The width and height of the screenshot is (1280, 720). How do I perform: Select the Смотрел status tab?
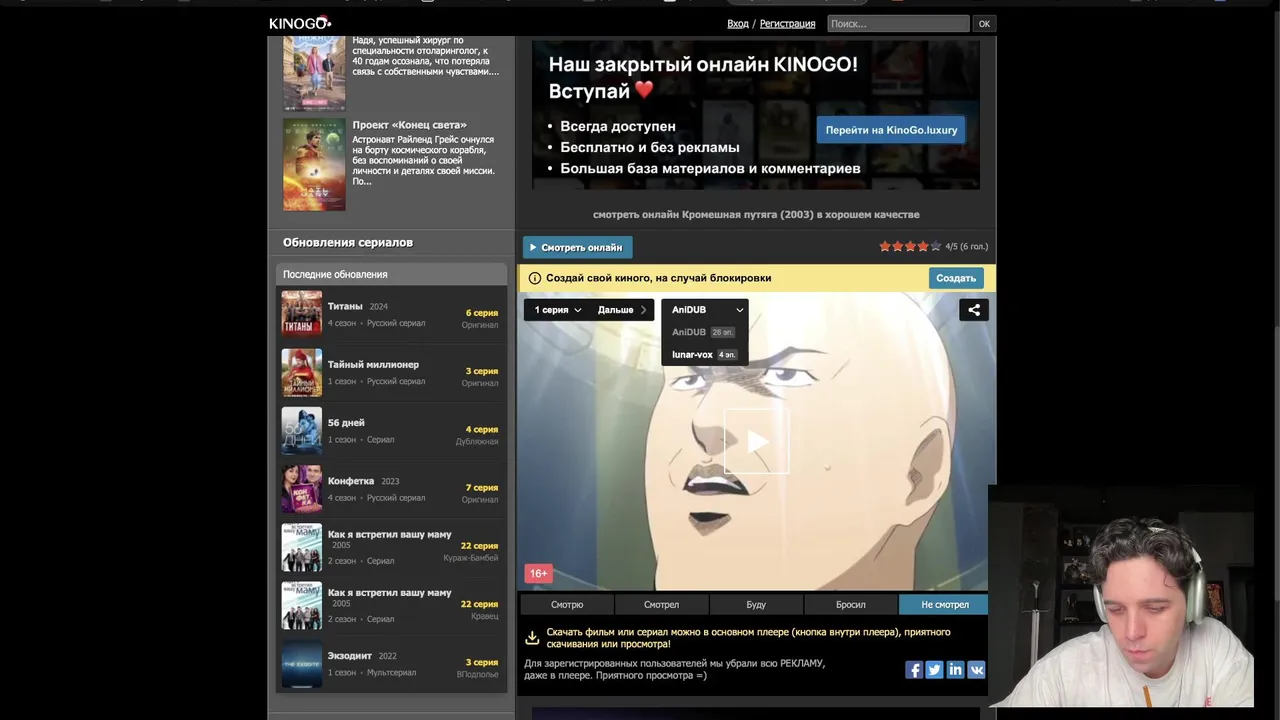pos(661,604)
